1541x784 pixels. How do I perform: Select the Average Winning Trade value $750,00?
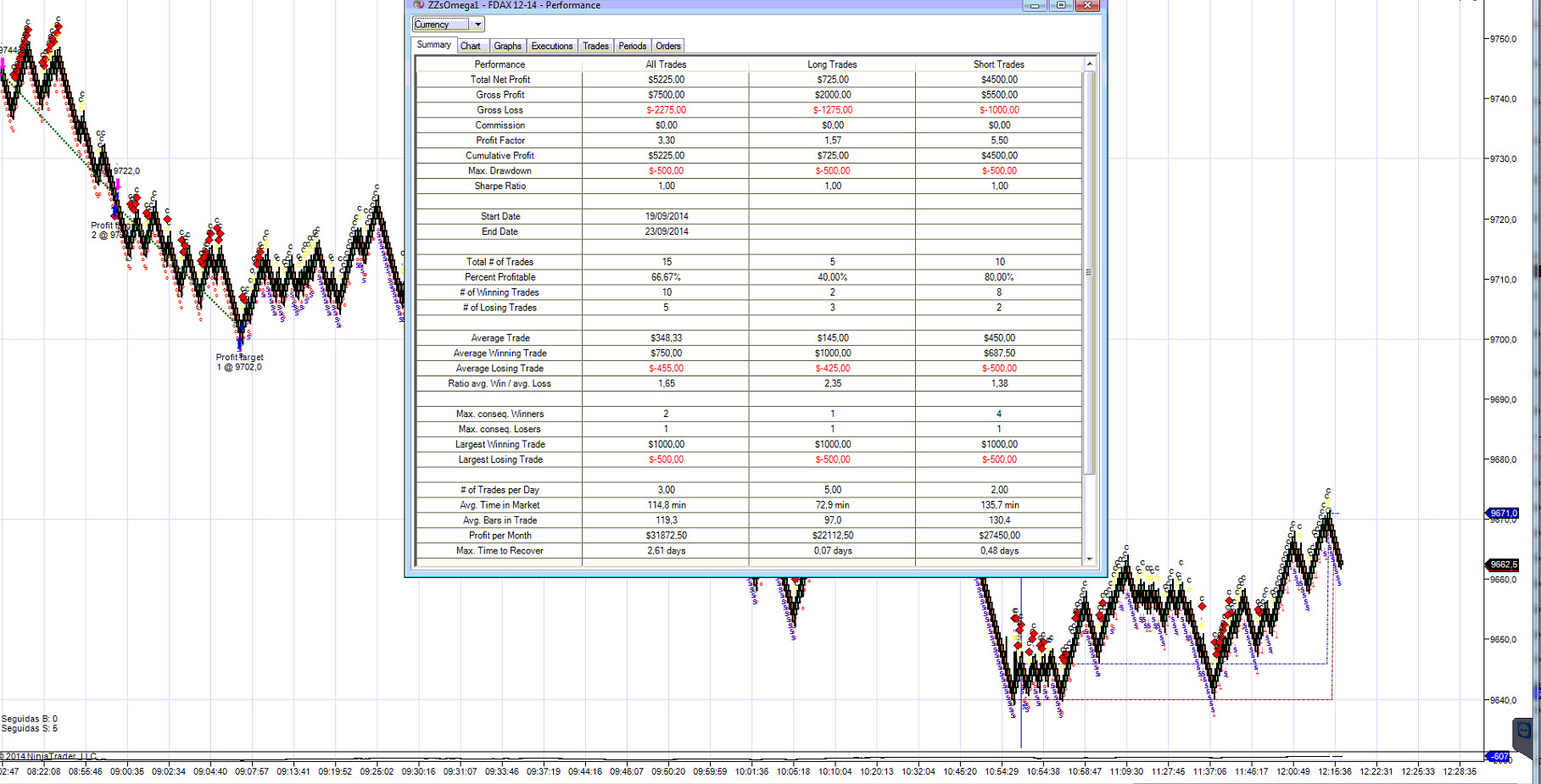(666, 353)
